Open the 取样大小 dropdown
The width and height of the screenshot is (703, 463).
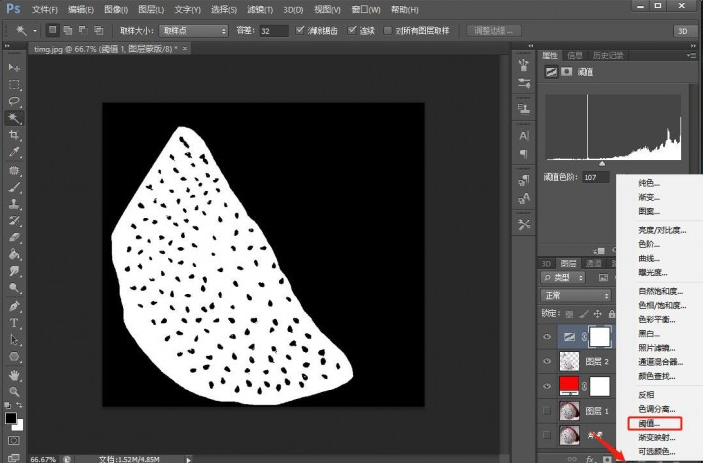pyautogui.click(x=194, y=31)
